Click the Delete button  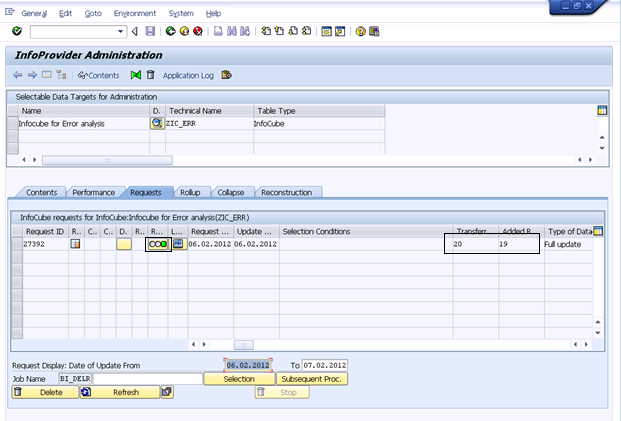(x=45, y=392)
